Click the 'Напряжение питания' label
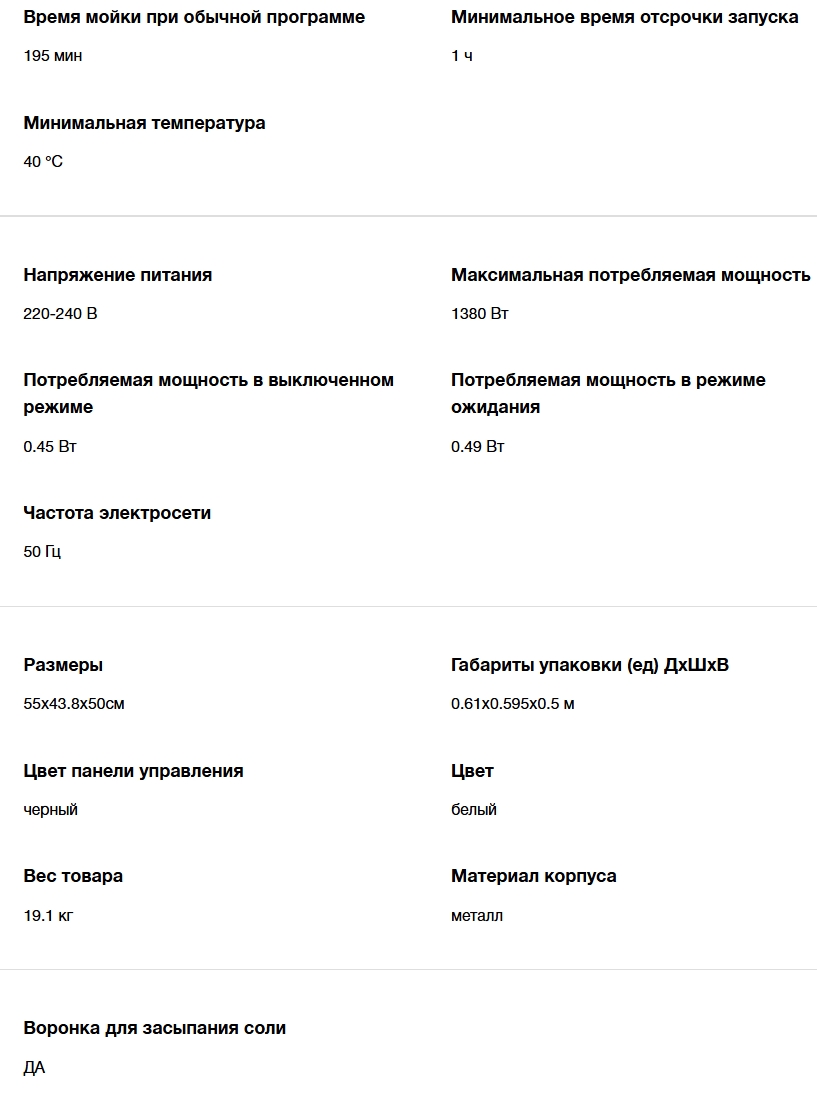 [118, 275]
